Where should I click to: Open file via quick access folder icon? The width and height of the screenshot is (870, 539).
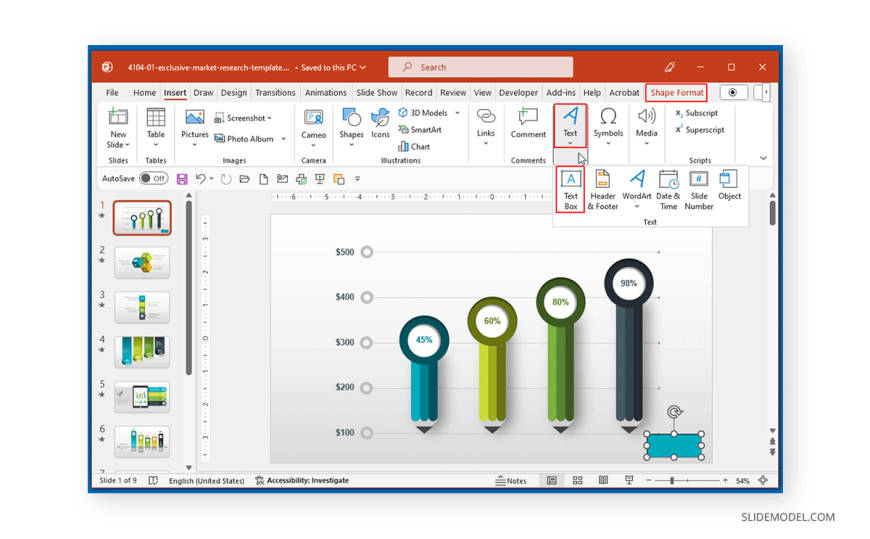pyautogui.click(x=244, y=179)
